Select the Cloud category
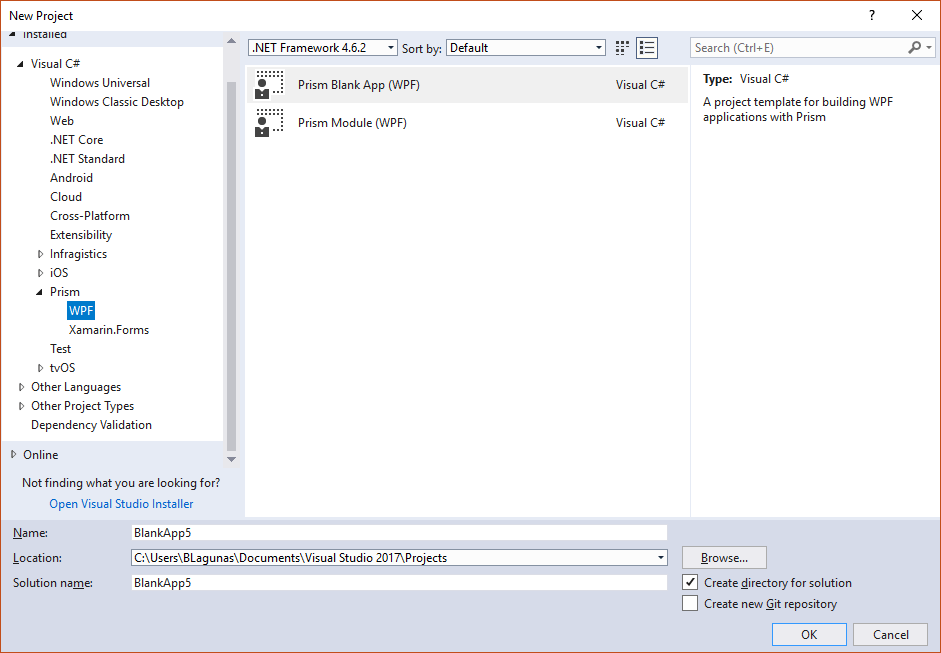Viewport: 941px width, 653px height. [66, 197]
